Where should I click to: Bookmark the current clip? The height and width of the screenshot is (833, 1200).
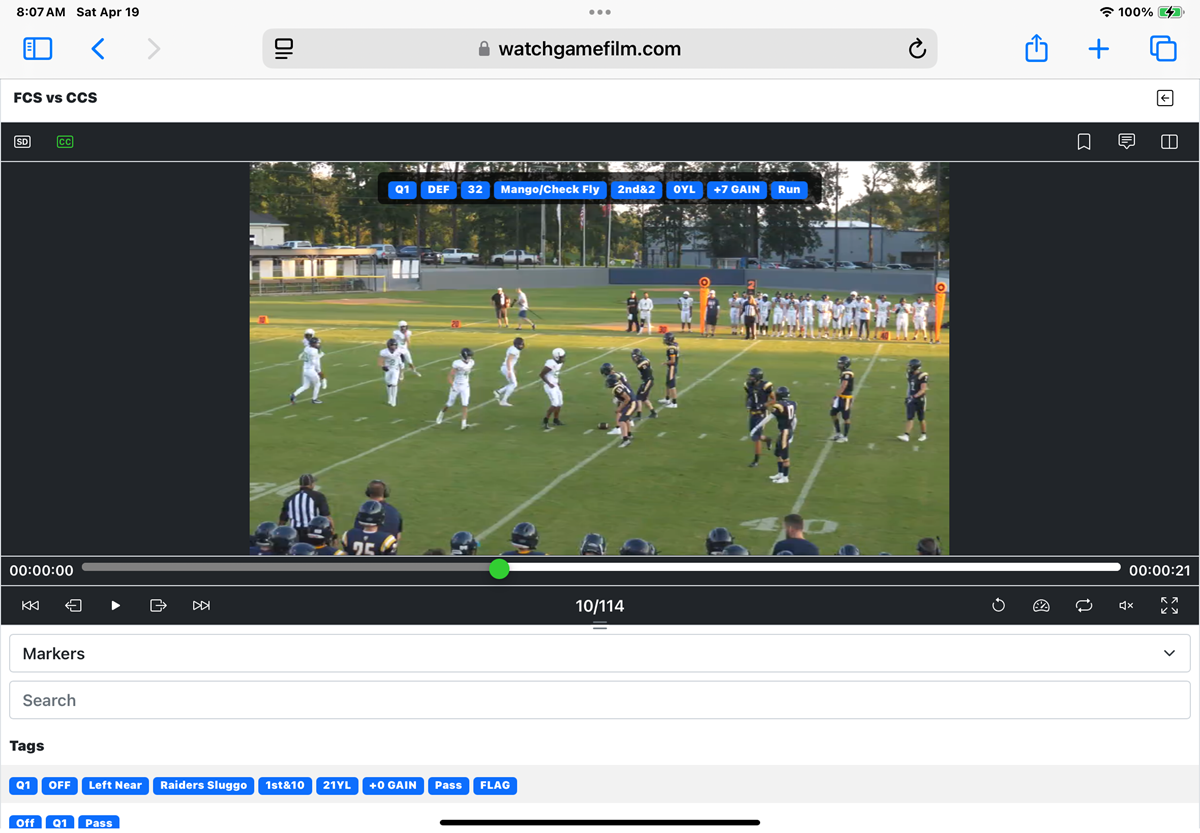1083,142
